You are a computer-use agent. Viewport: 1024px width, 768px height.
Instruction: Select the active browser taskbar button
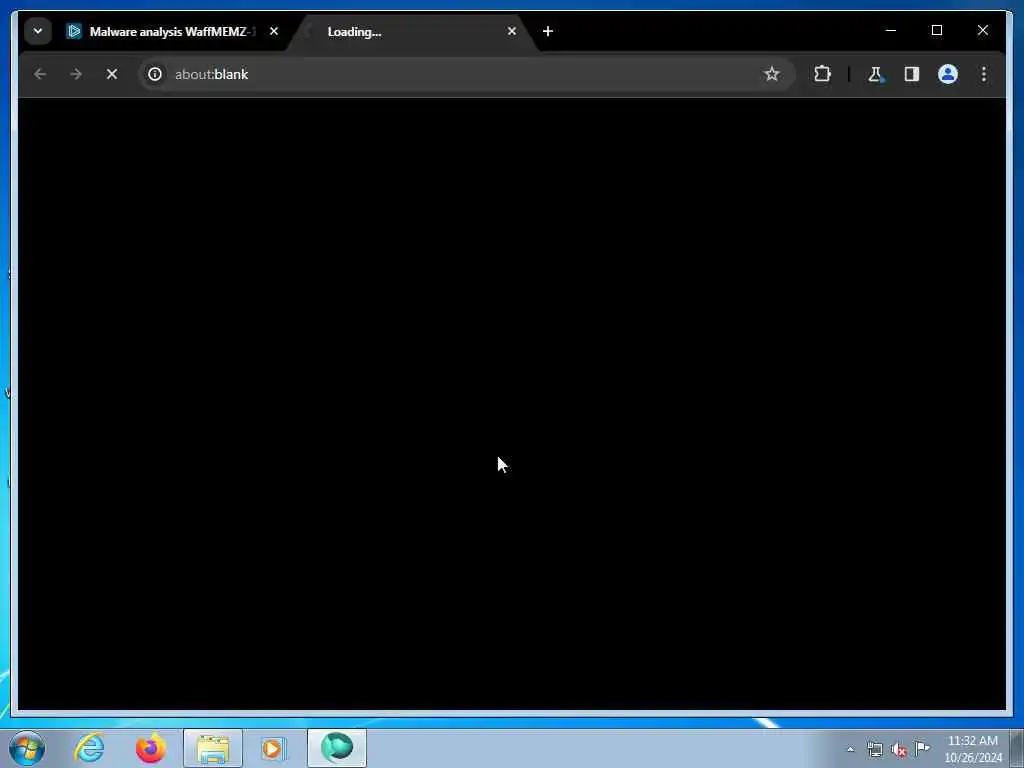tap(337, 748)
